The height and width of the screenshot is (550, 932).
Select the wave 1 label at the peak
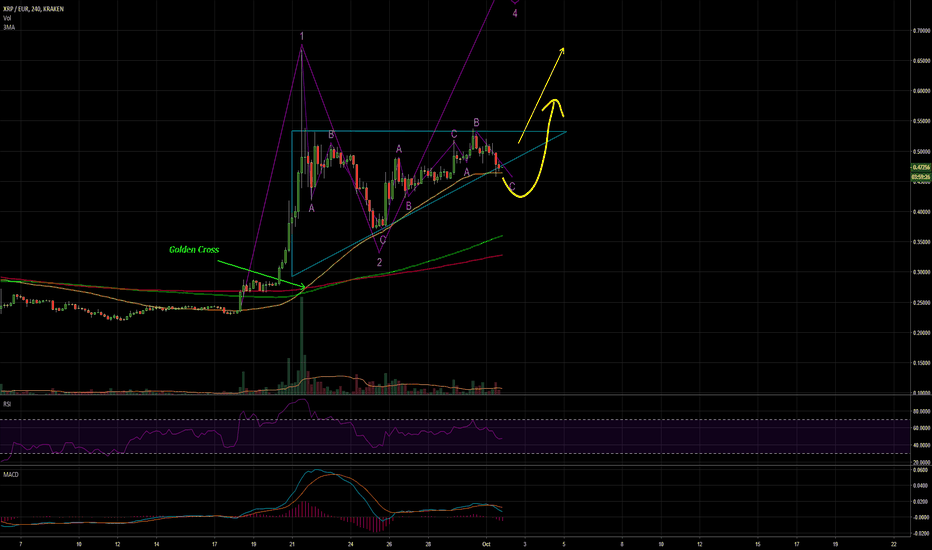(x=302, y=36)
